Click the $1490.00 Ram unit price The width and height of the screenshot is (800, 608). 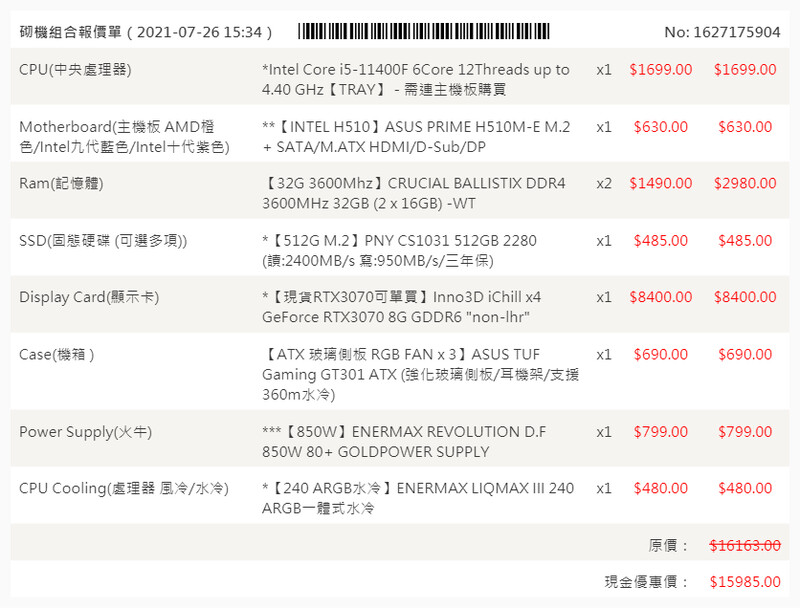coord(660,184)
